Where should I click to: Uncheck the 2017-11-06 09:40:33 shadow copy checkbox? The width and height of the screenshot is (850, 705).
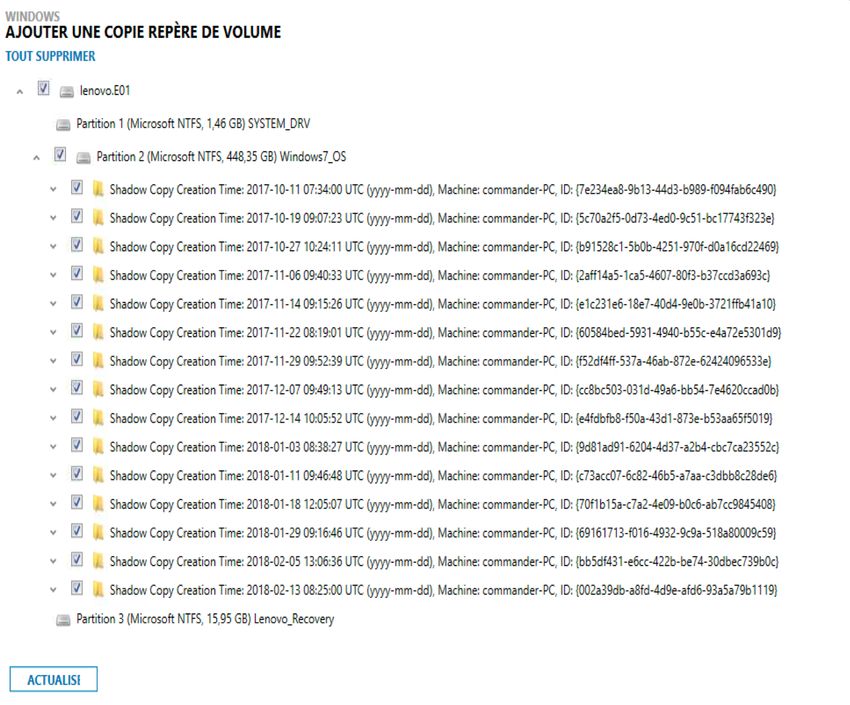pyautogui.click(x=77, y=273)
